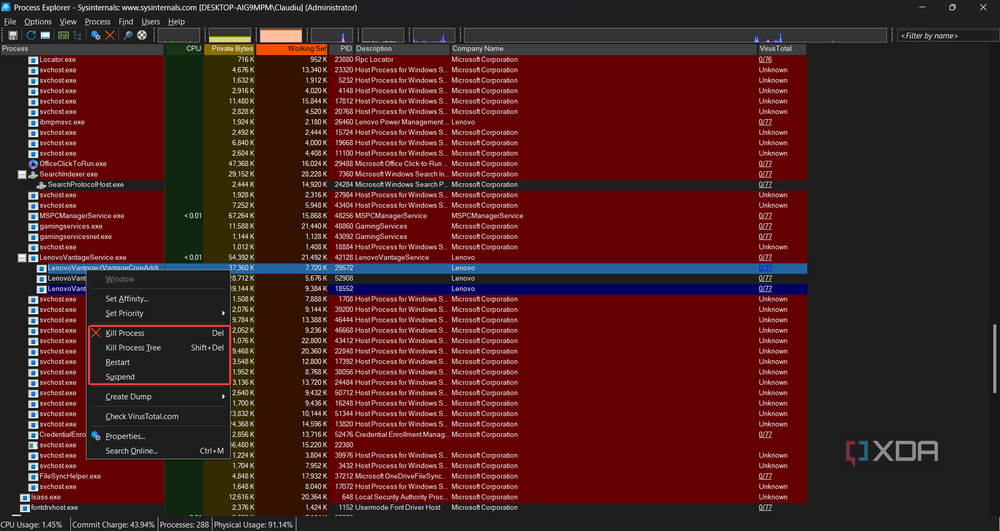Sort by the VirusTotal column header

tap(782, 48)
